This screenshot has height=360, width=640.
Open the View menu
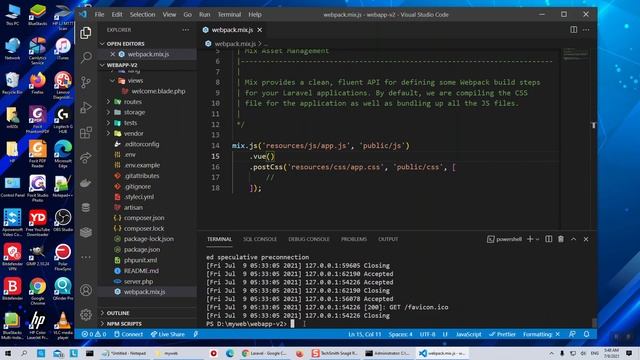(x=169, y=14)
